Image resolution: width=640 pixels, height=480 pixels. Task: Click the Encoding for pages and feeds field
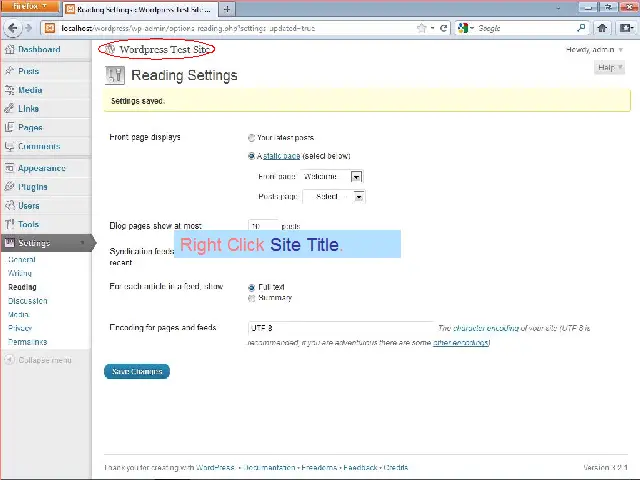click(x=340, y=328)
